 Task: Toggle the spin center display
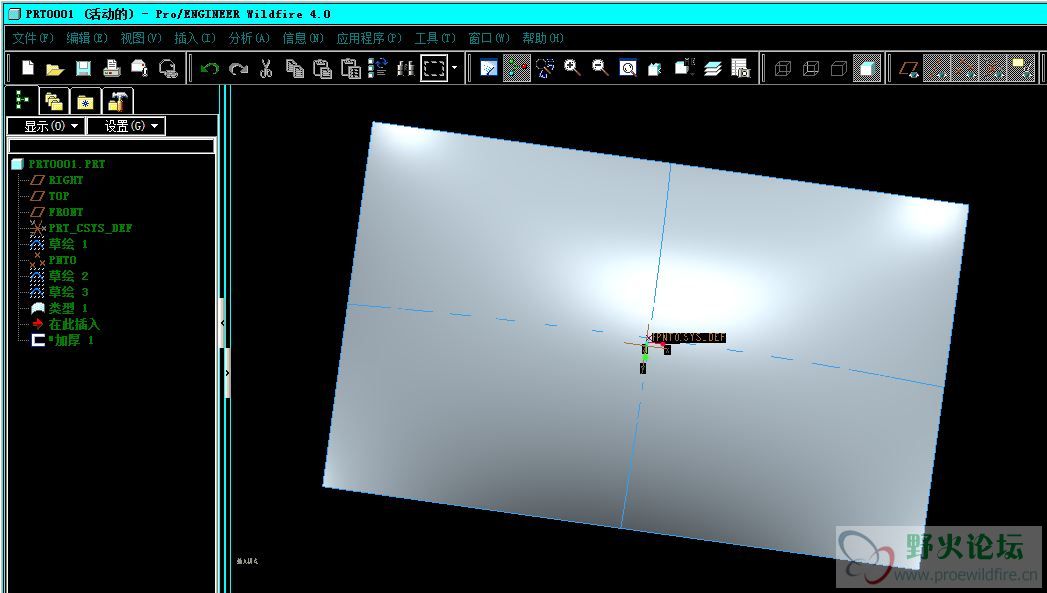[517, 68]
